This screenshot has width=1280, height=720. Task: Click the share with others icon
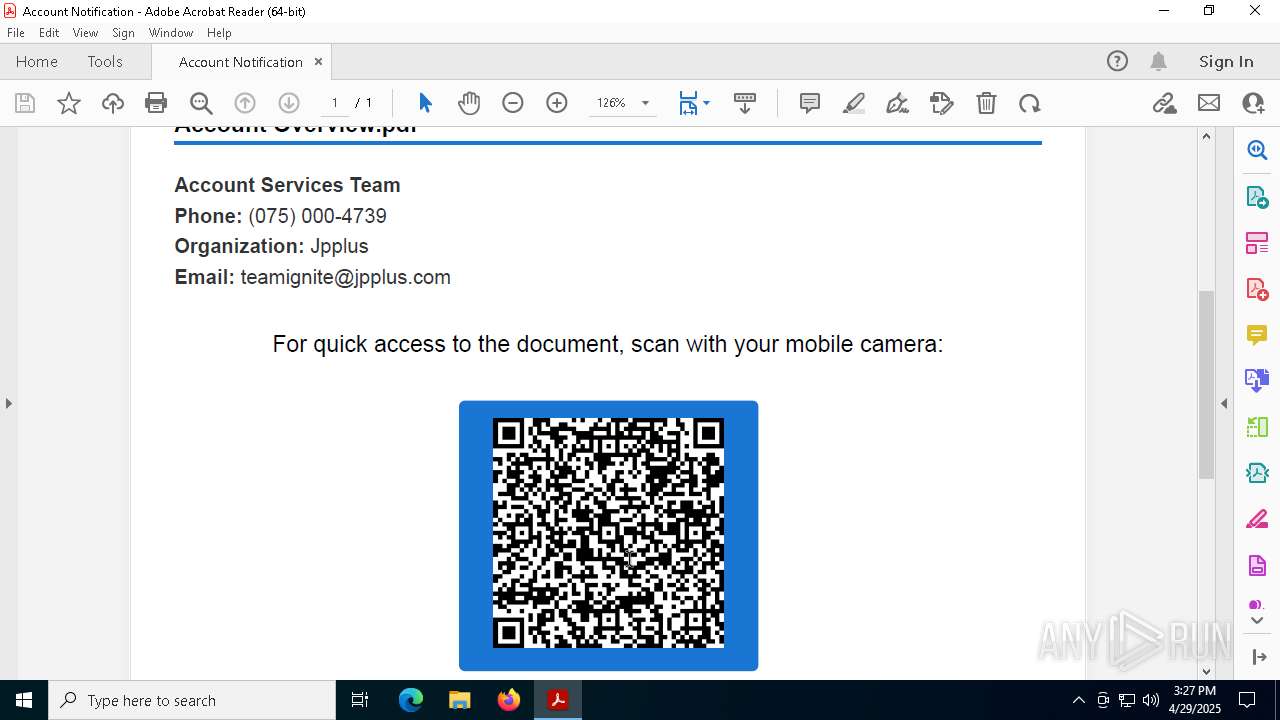[x=1253, y=103]
